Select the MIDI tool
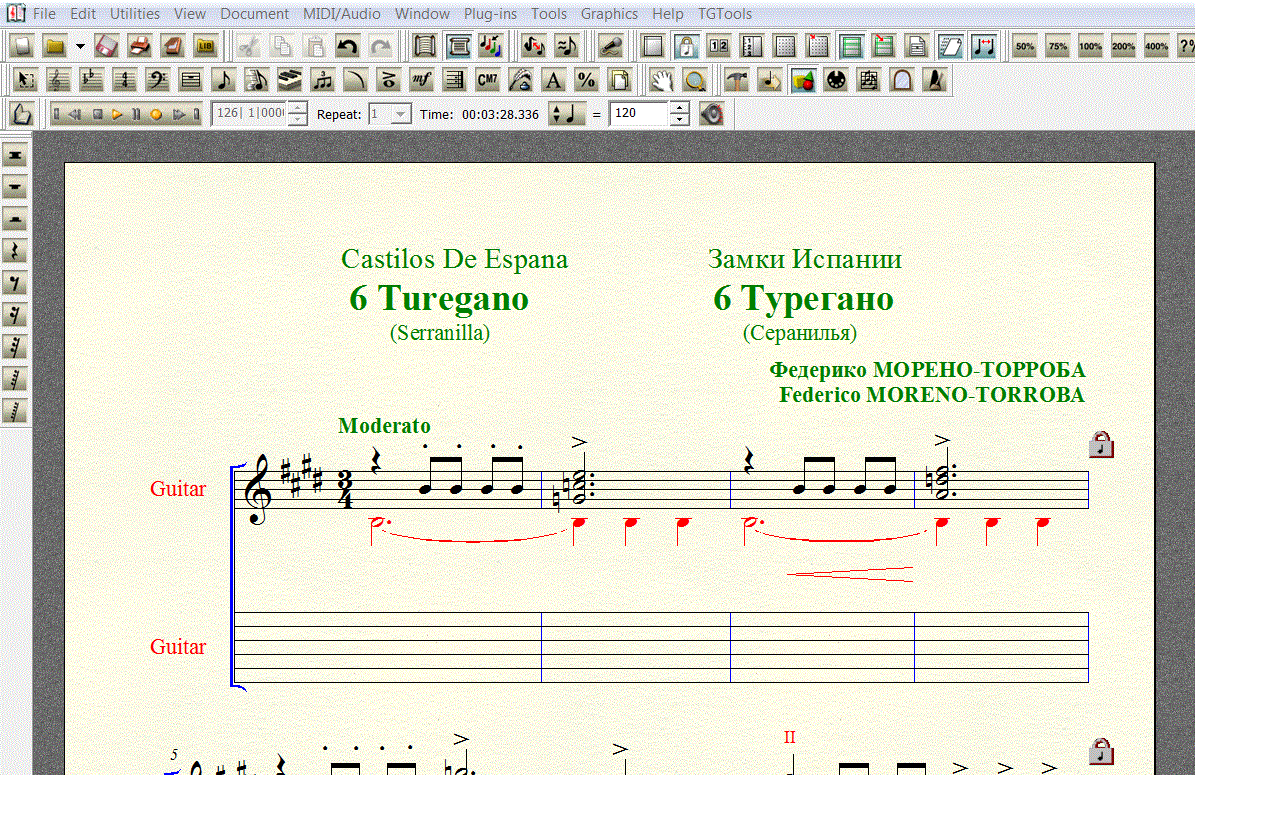This screenshot has width=1274, height=817. tap(836, 80)
